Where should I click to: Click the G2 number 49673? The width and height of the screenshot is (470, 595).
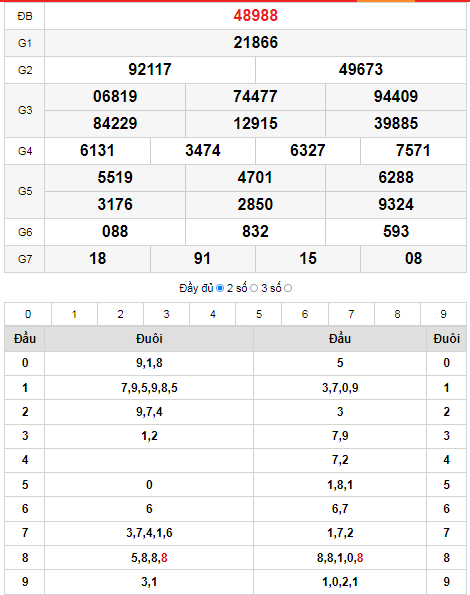coord(361,69)
